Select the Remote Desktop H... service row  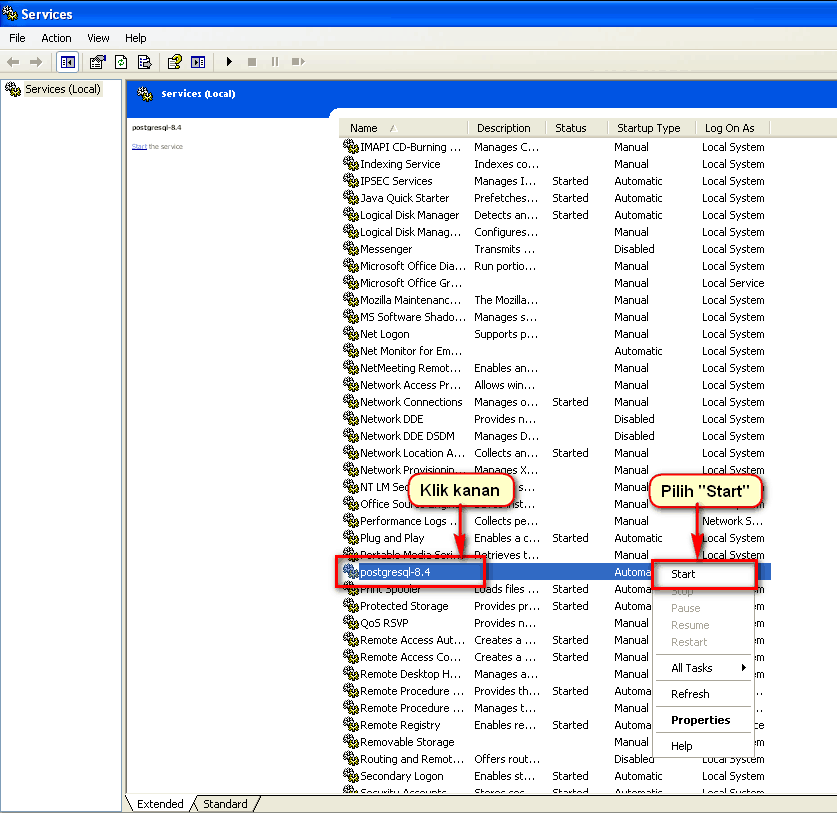coord(555,674)
